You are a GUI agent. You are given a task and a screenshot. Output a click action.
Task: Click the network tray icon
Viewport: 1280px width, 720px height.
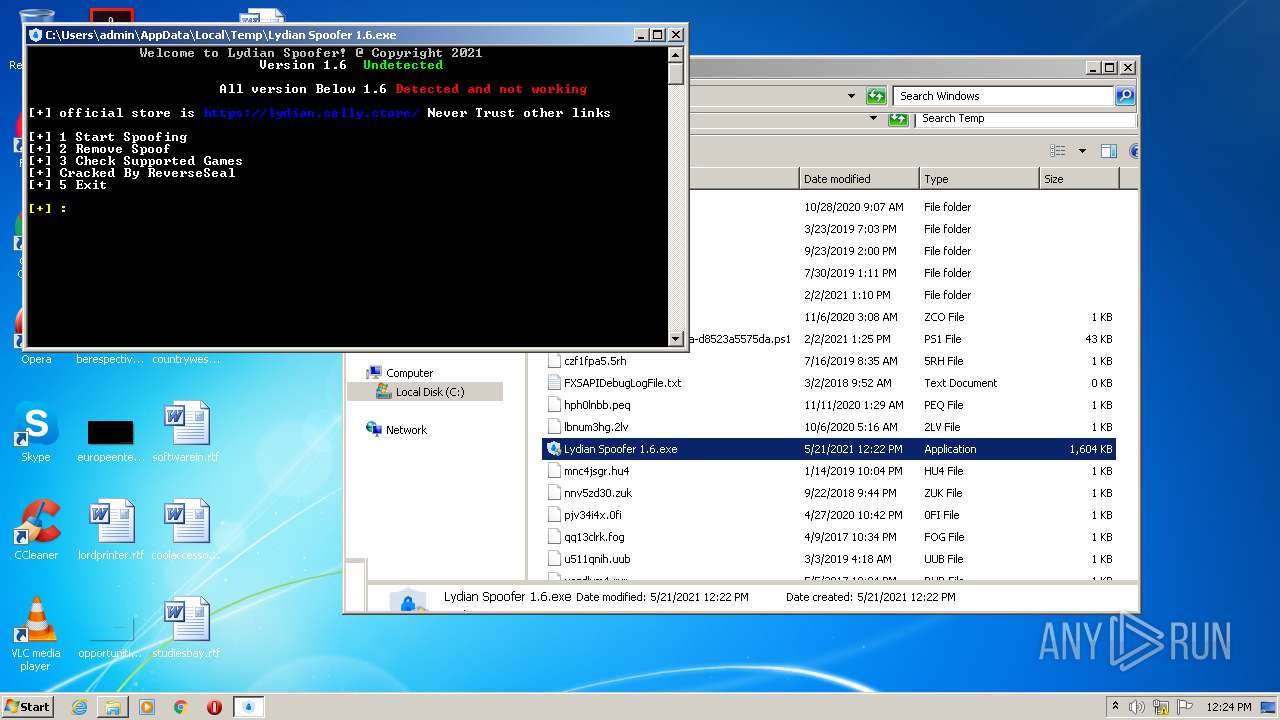(1162, 707)
